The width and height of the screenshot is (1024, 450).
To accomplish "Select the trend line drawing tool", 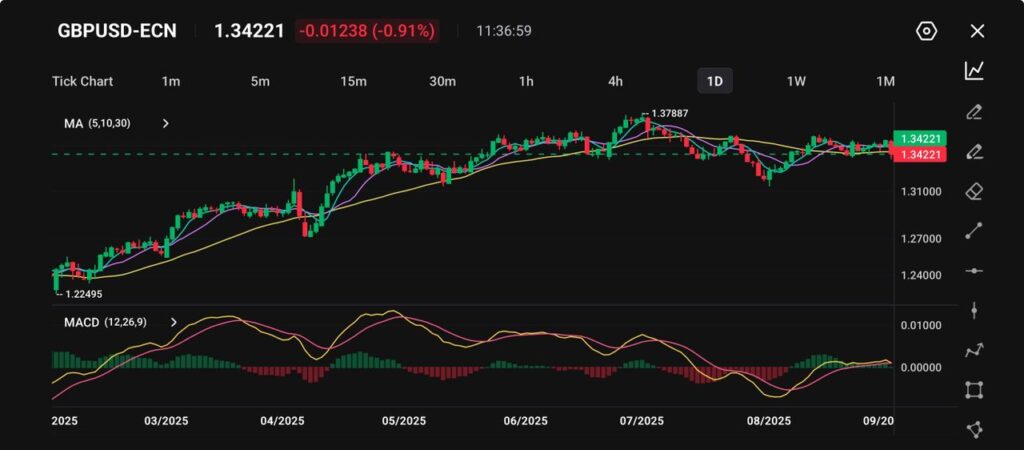I will 974,231.
